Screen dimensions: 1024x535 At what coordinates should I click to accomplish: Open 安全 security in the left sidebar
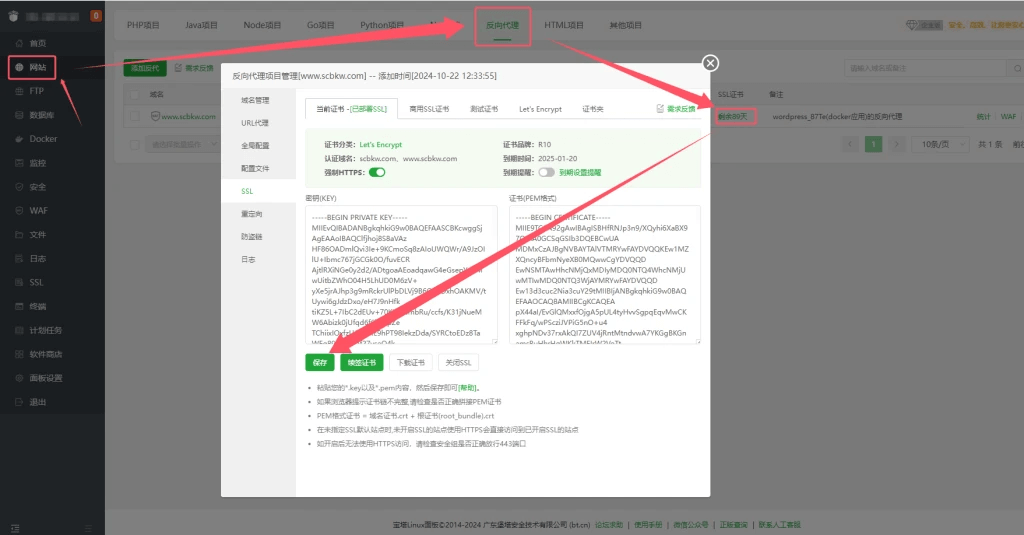point(38,187)
